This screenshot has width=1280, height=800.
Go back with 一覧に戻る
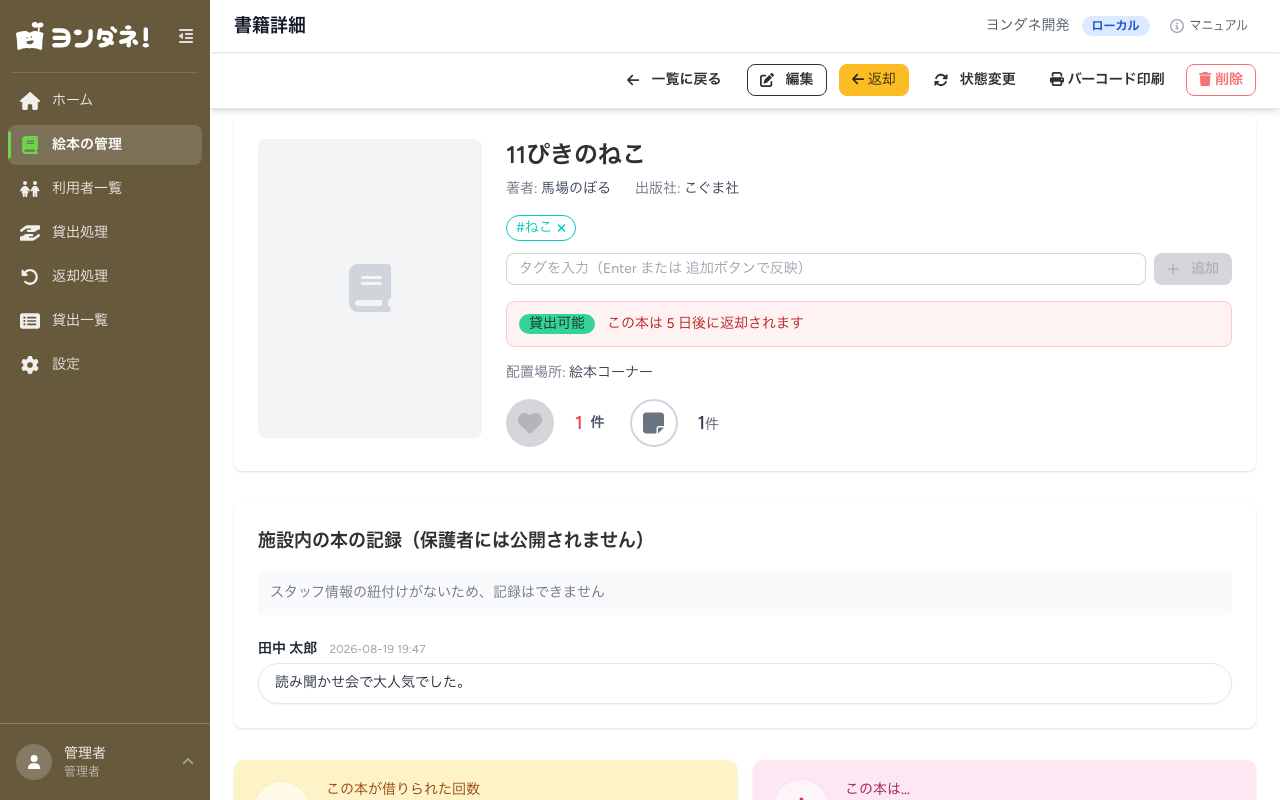click(673, 80)
